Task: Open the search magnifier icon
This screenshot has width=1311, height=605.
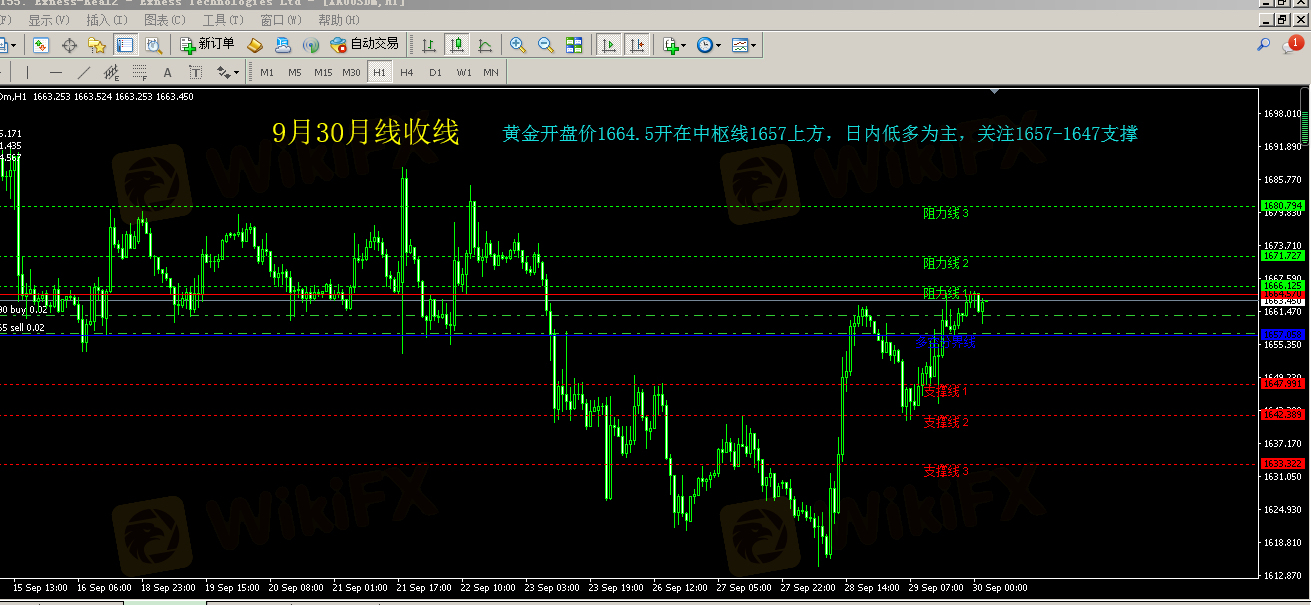Action: click(1264, 45)
